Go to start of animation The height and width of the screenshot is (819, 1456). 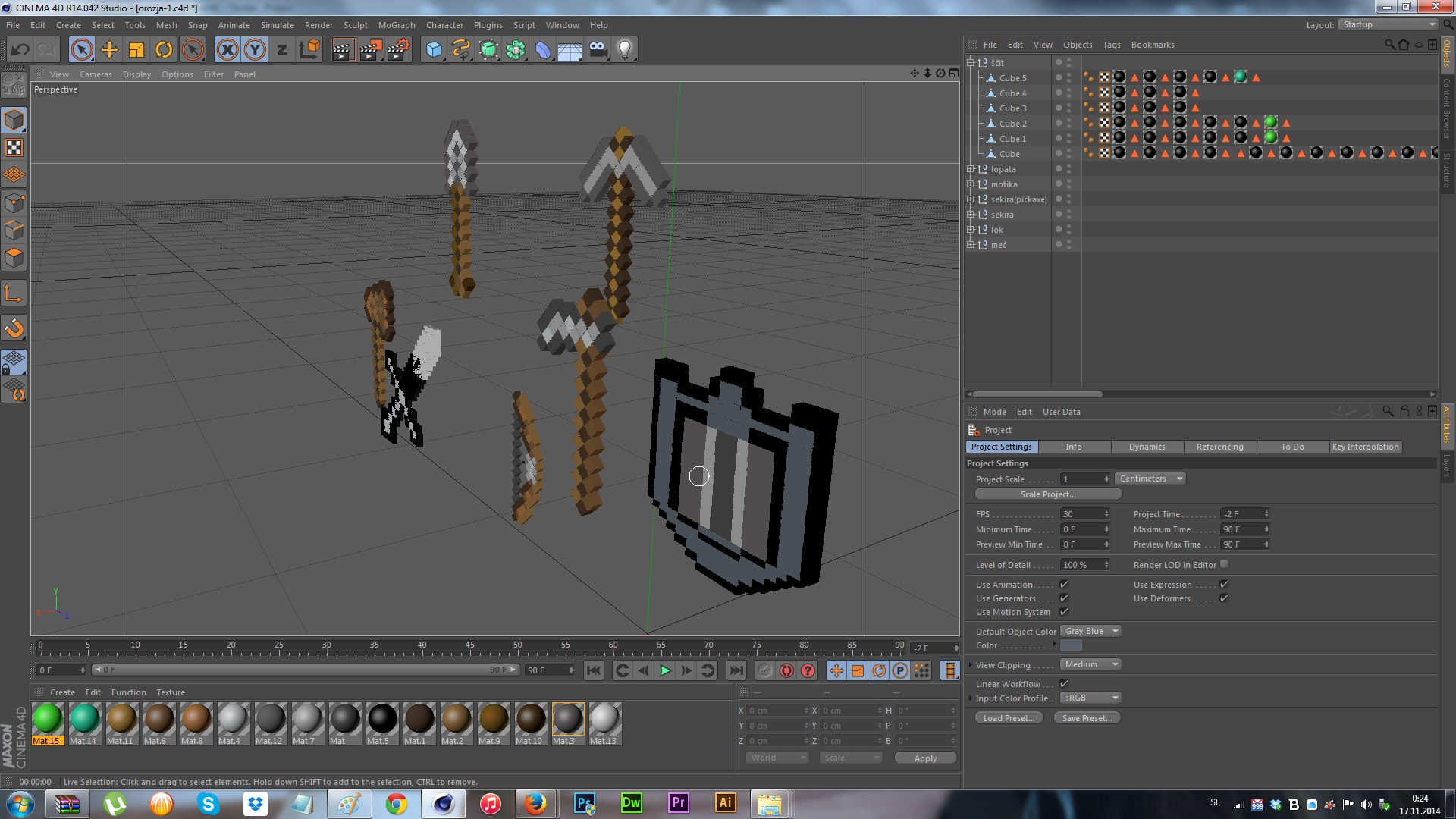(594, 670)
